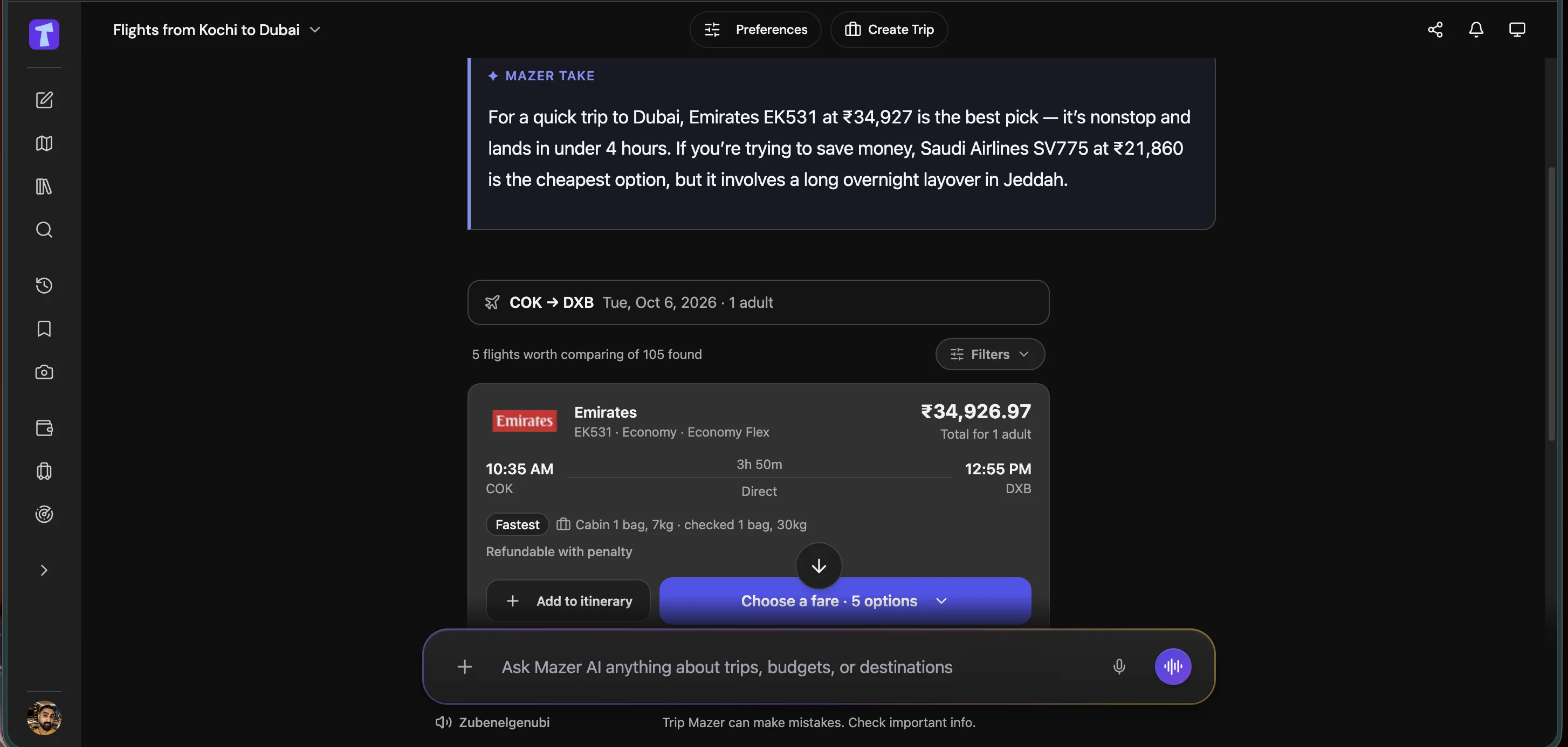Click the COK → DXB route summary bar
Viewport: 1568px width, 747px height.
click(758, 302)
